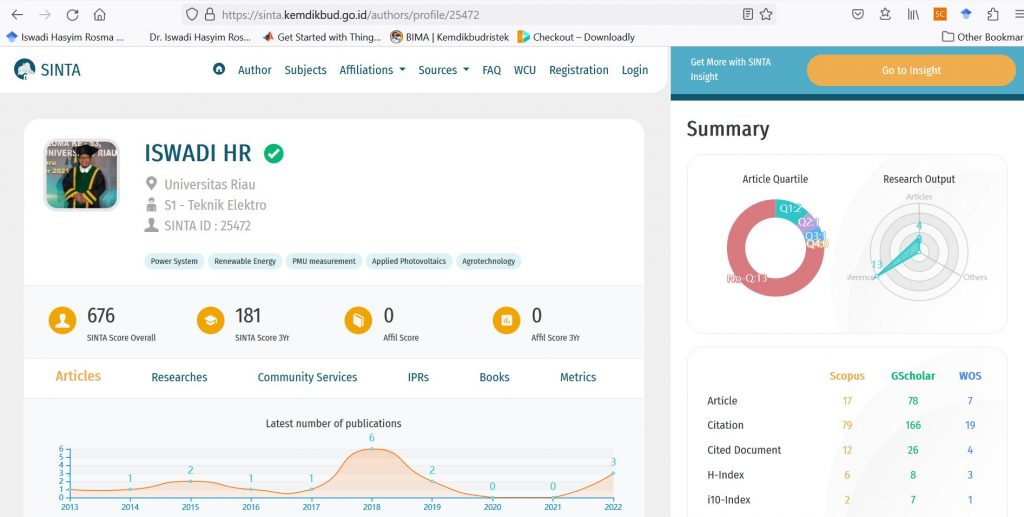Open the Author menu item
The height and width of the screenshot is (517, 1024).
(x=255, y=70)
